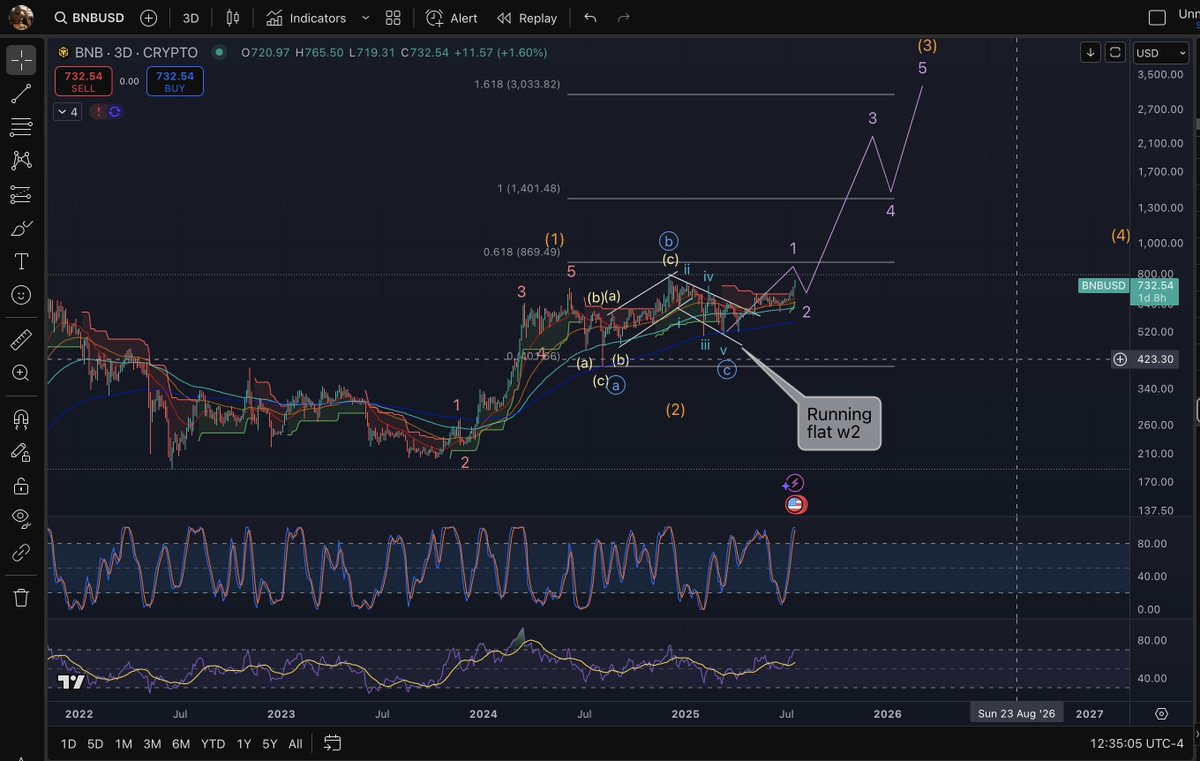Viewport: 1200px width, 761px height.
Task: Open timezone menu at 12:35:05 UTC-4
Action: 1135,744
